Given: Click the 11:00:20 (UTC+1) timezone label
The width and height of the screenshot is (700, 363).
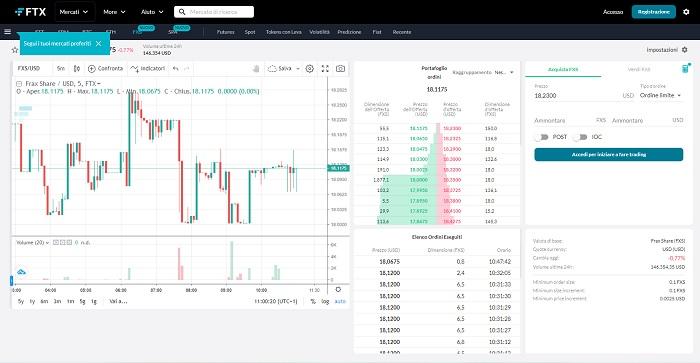Looking at the screenshot, I should point(275,301).
